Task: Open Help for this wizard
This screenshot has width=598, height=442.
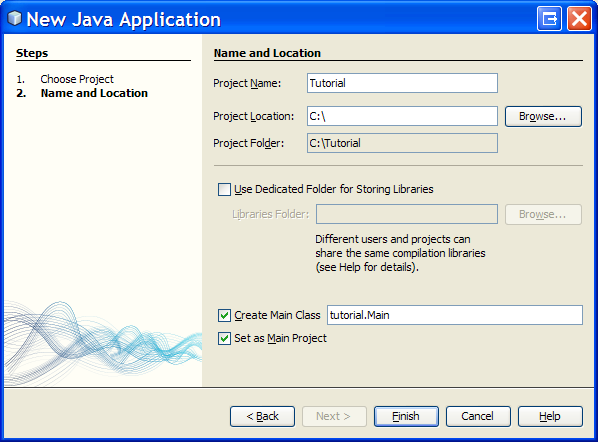Action: (x=550, y=416)
